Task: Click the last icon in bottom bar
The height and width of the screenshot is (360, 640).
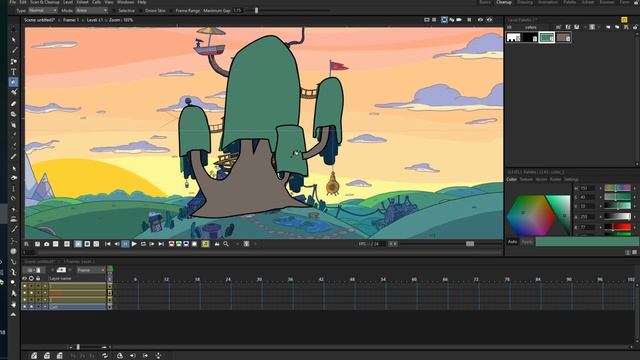Action: pyautogui.click(x=158, y=356)
